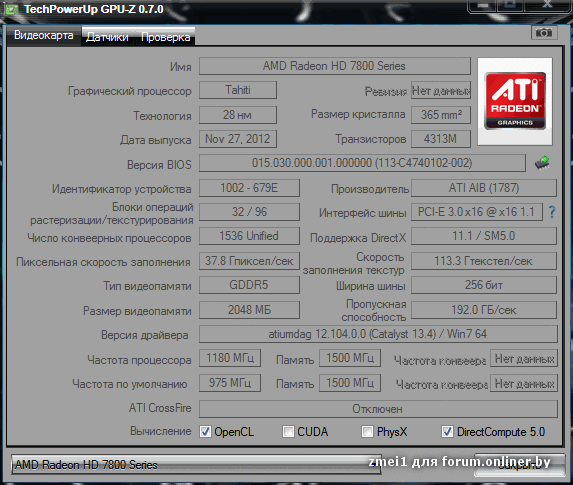
Task: Click the Графический процессор label
Action: (x=130, y=91)
